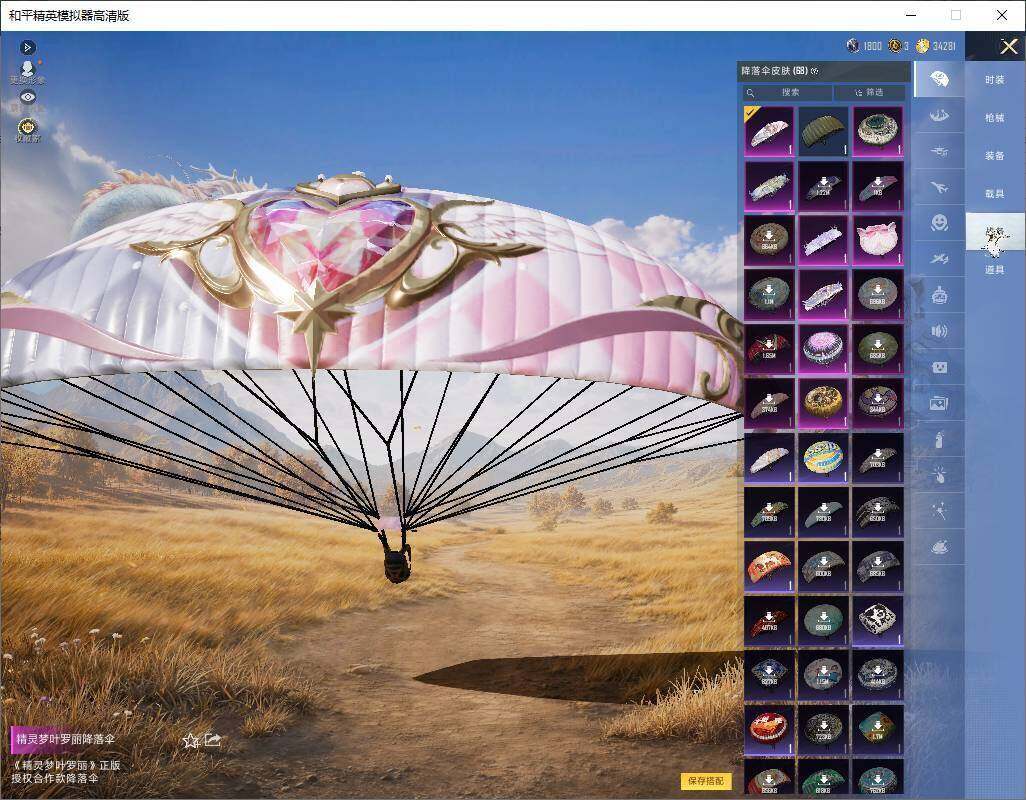Share the parachute skin via share icon

point(213,740)
